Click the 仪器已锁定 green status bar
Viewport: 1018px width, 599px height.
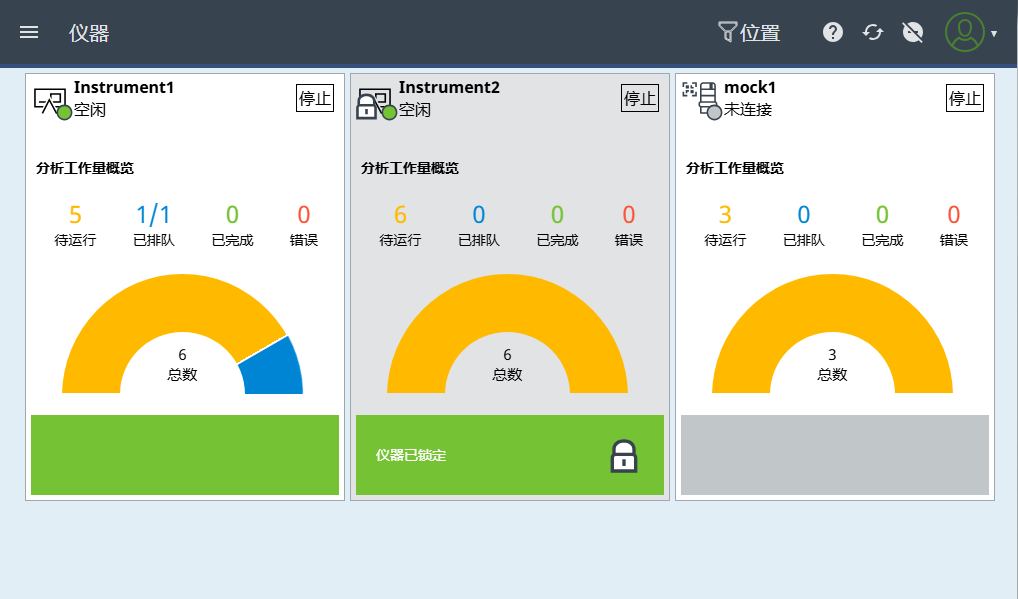510,455
